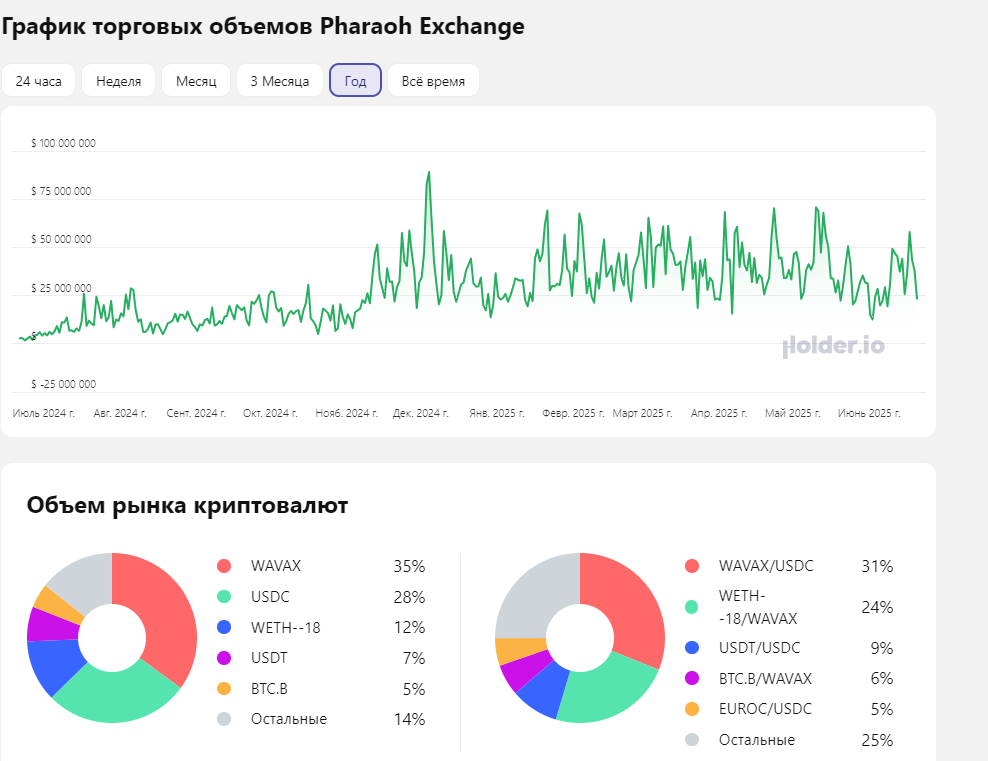Click the WAVAX legend label
Image resolution: width=988 pixels, height=761 pixels.
[x=276, y=566]
